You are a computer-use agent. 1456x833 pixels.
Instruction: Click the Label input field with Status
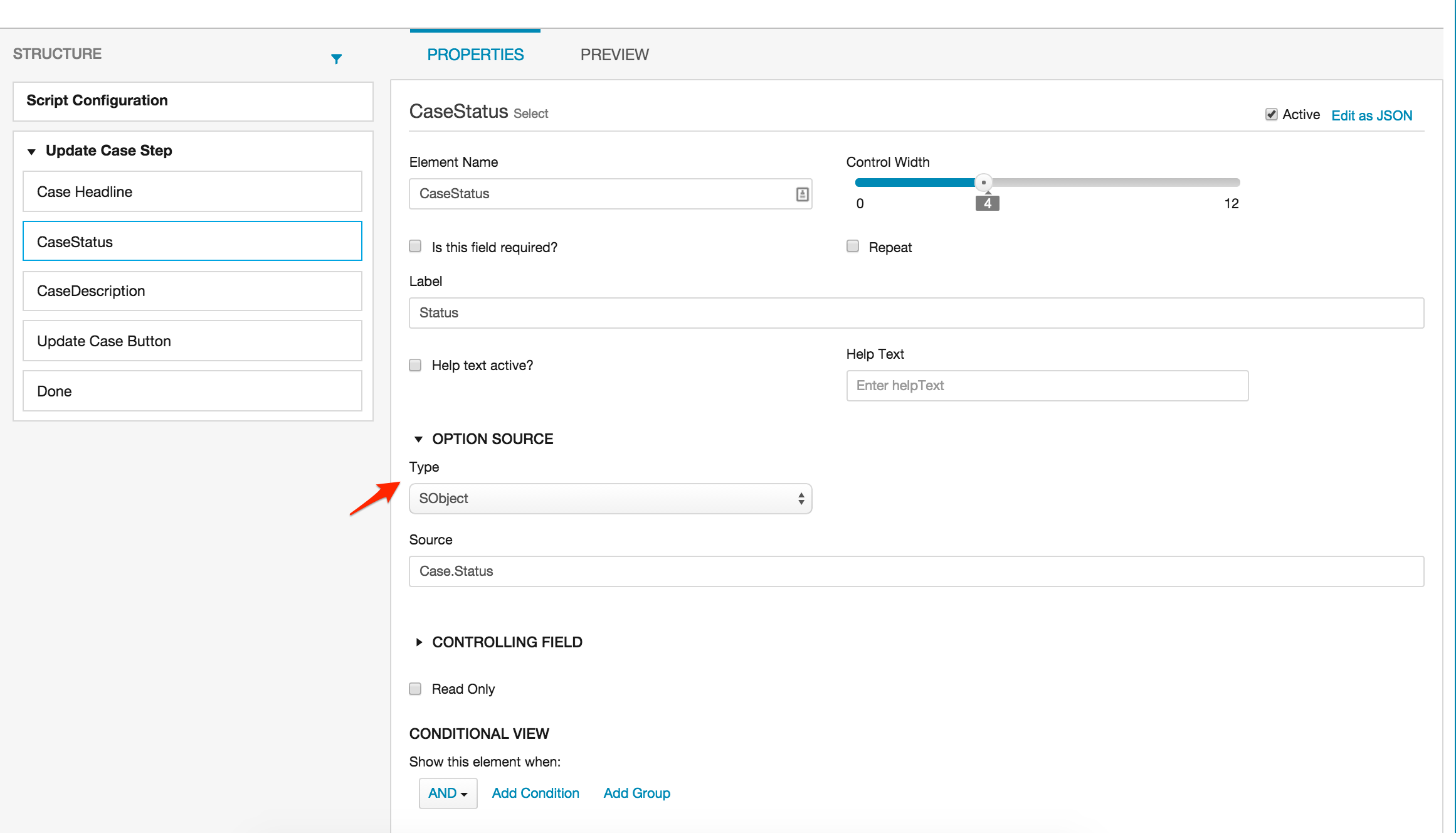(917, 313)
